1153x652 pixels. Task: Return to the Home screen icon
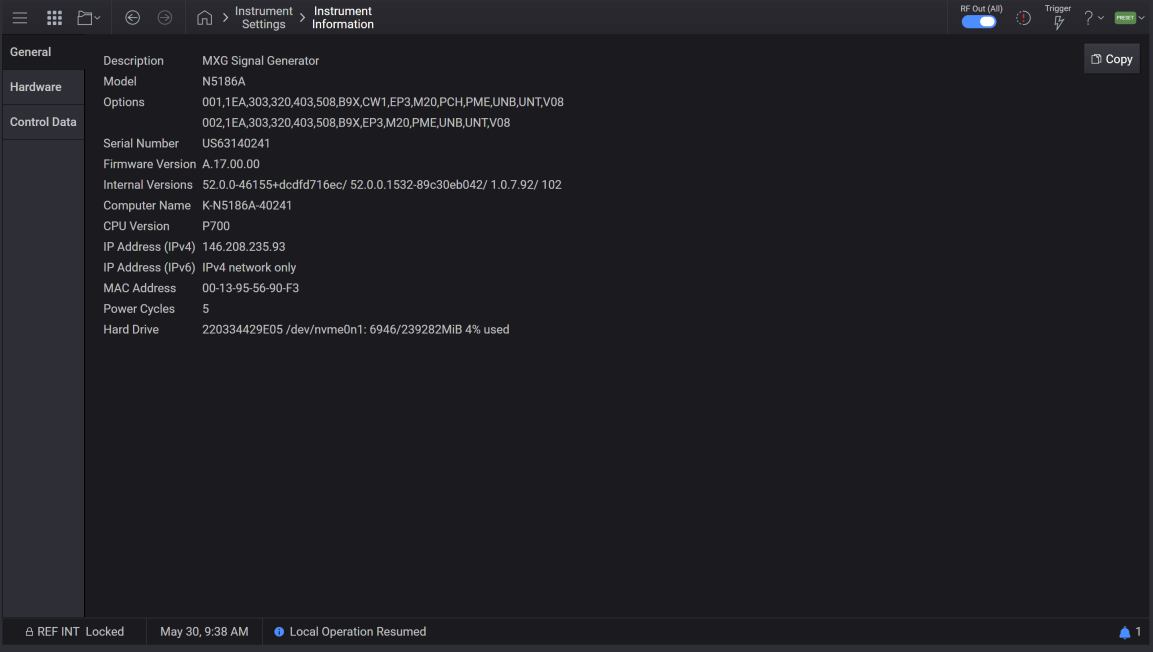coord(204,18)
